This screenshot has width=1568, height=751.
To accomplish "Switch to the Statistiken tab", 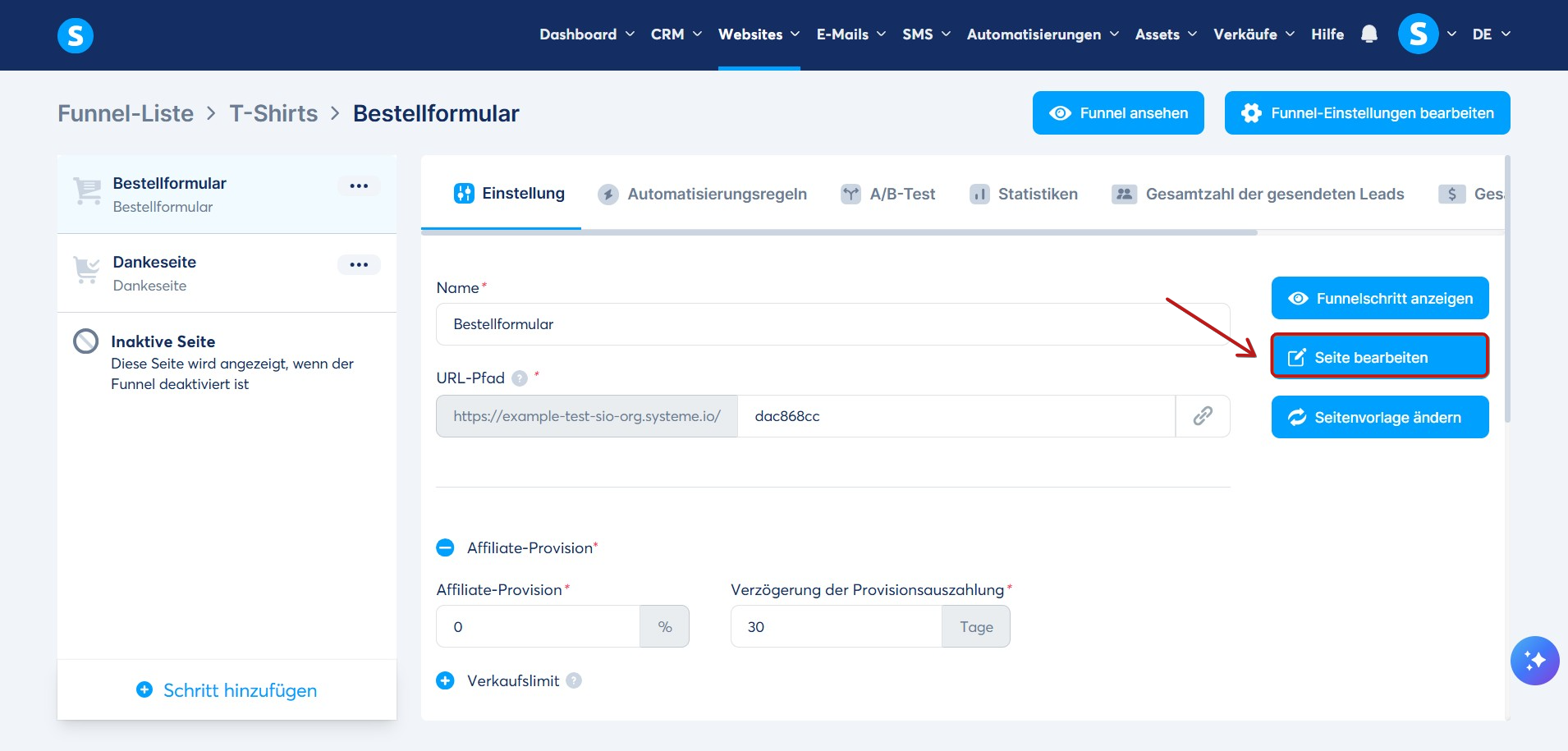I will point(1024,195).
